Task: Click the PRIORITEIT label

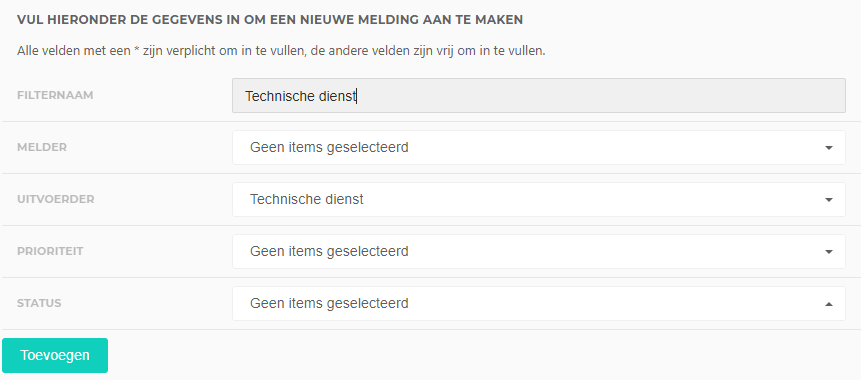Action: click(x=50, y=251)
